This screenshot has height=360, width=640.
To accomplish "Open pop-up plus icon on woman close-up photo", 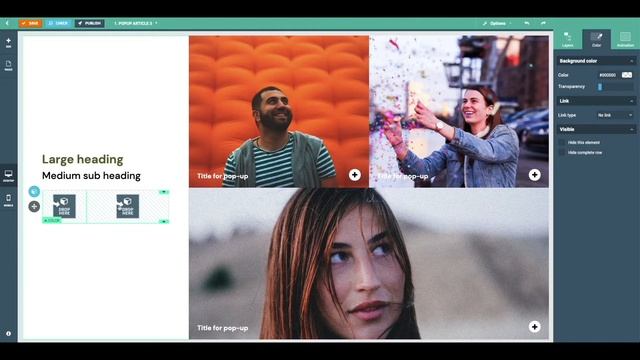I will tap(535, 327).
